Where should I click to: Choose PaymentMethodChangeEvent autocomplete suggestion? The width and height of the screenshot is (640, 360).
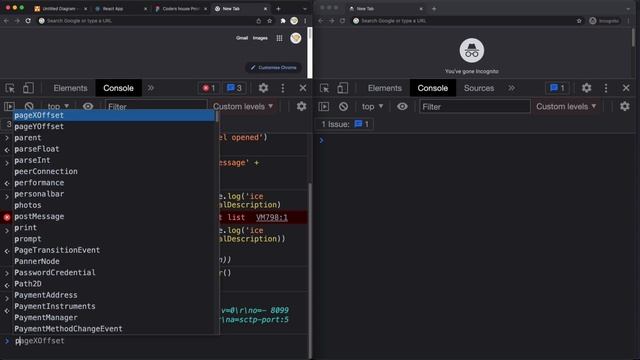(114, 329)
